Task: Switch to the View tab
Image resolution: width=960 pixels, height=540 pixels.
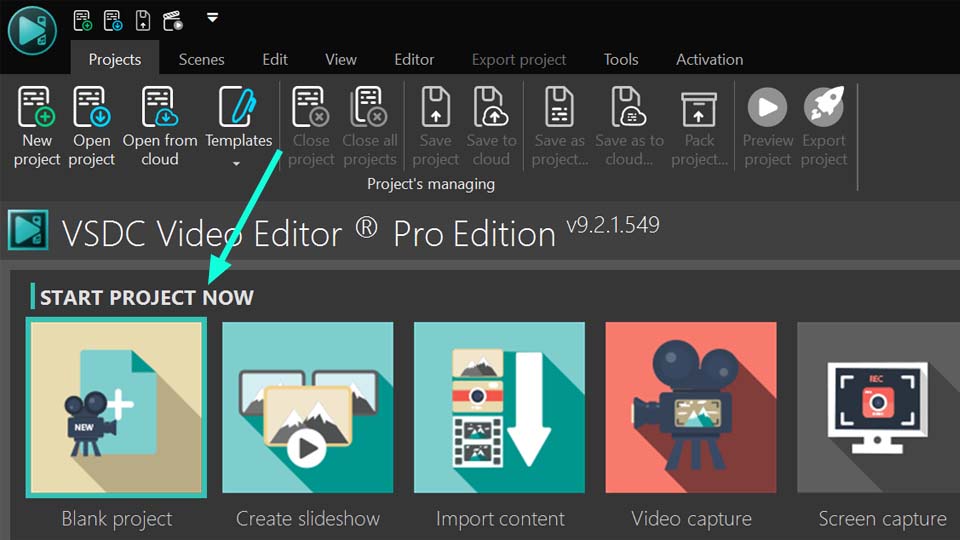Action: pyautogui.click(x=341, y=59)
